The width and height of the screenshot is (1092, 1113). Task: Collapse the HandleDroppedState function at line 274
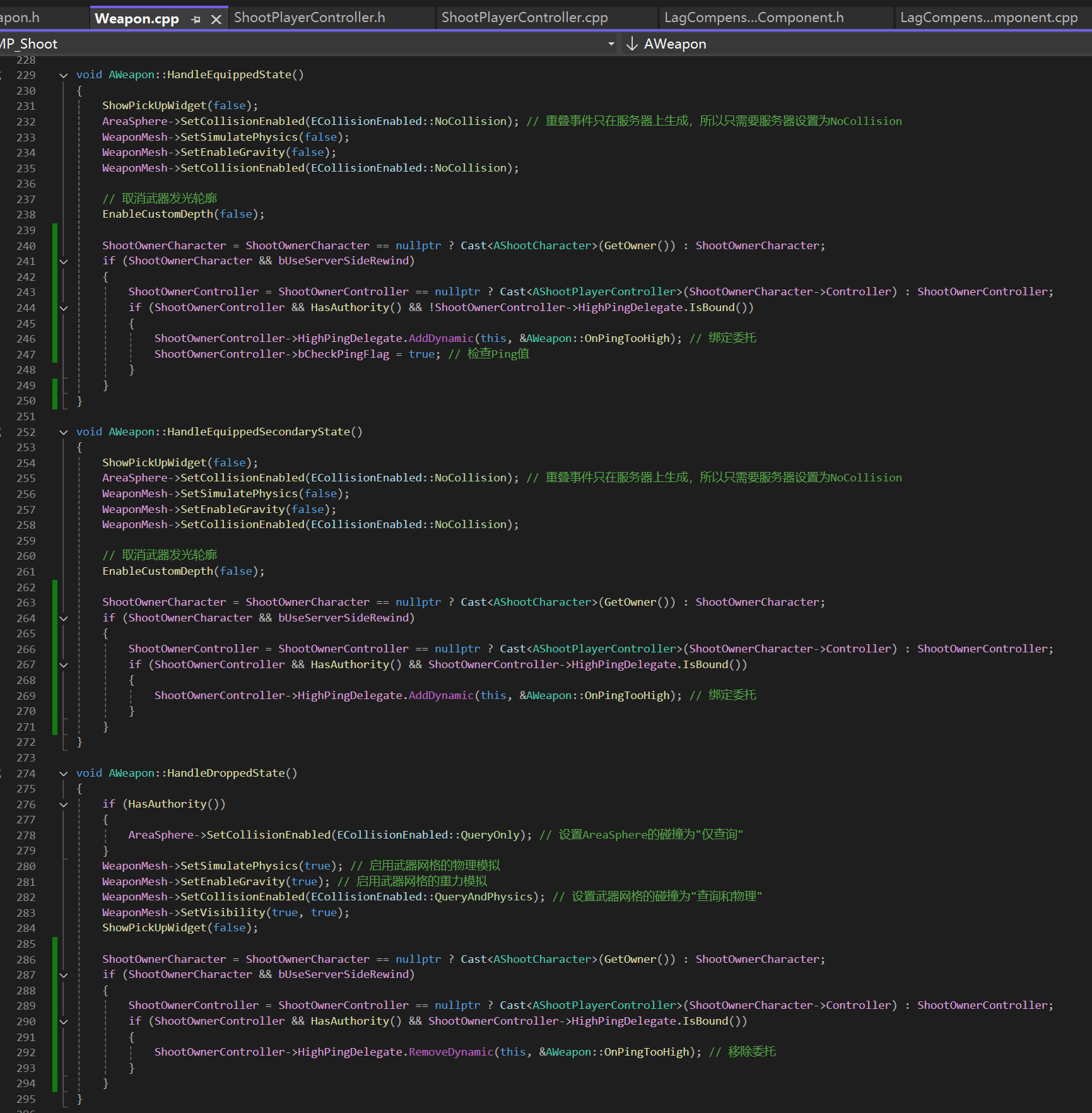[64, 774]
